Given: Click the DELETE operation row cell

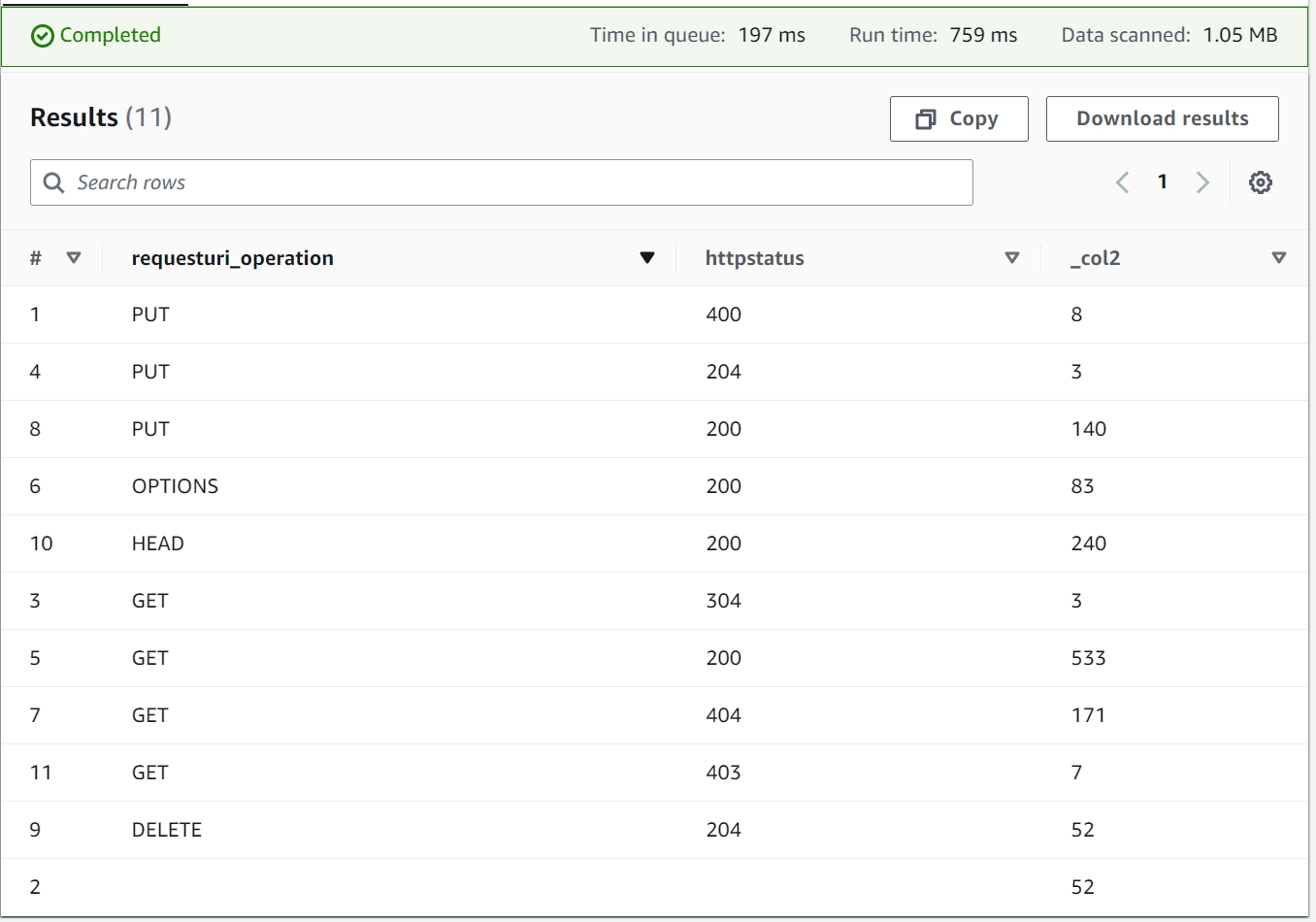Looking at the screenshot, I should (x=167, y=830).
